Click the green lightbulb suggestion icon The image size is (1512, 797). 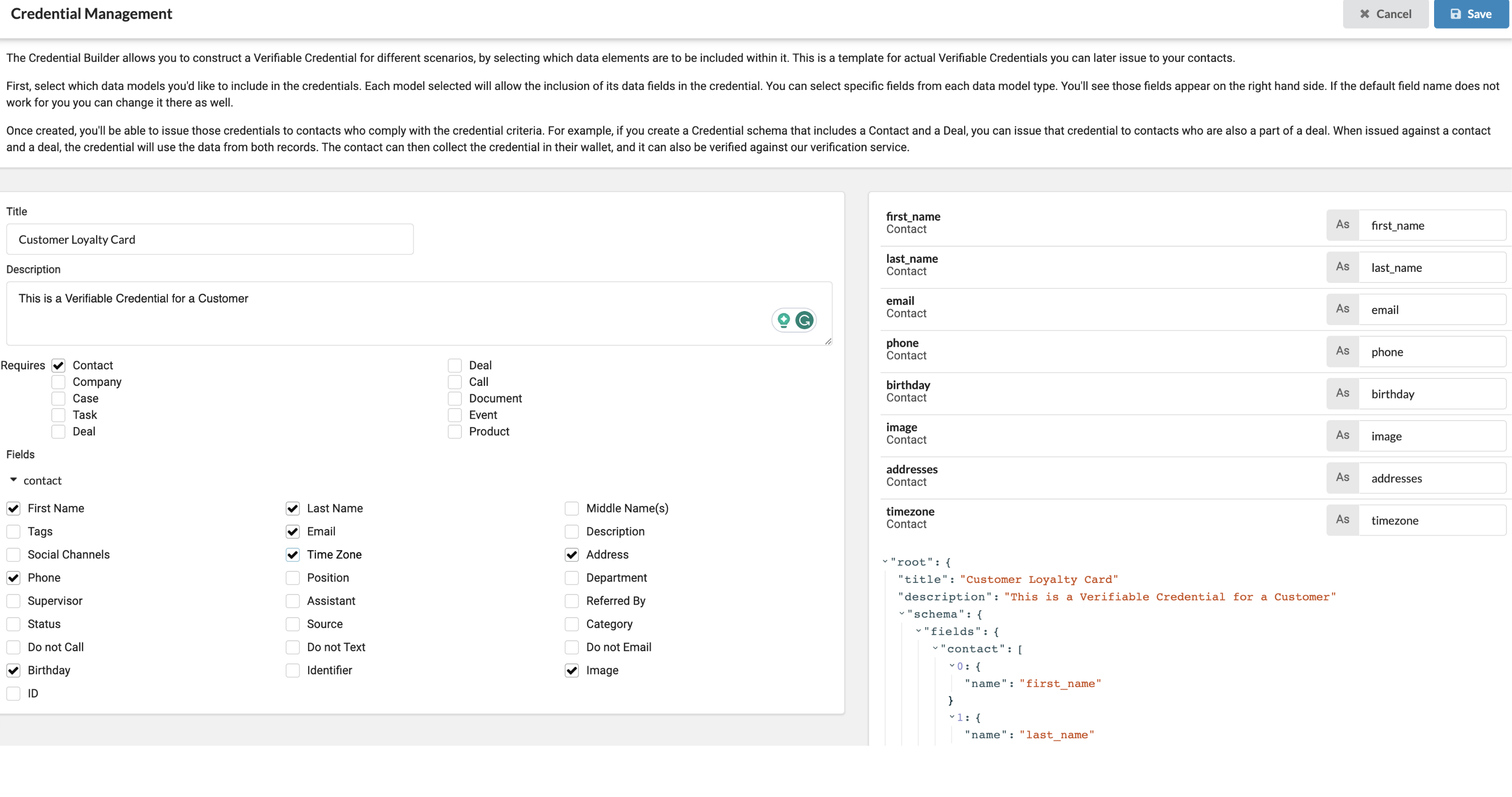[783, 321]
